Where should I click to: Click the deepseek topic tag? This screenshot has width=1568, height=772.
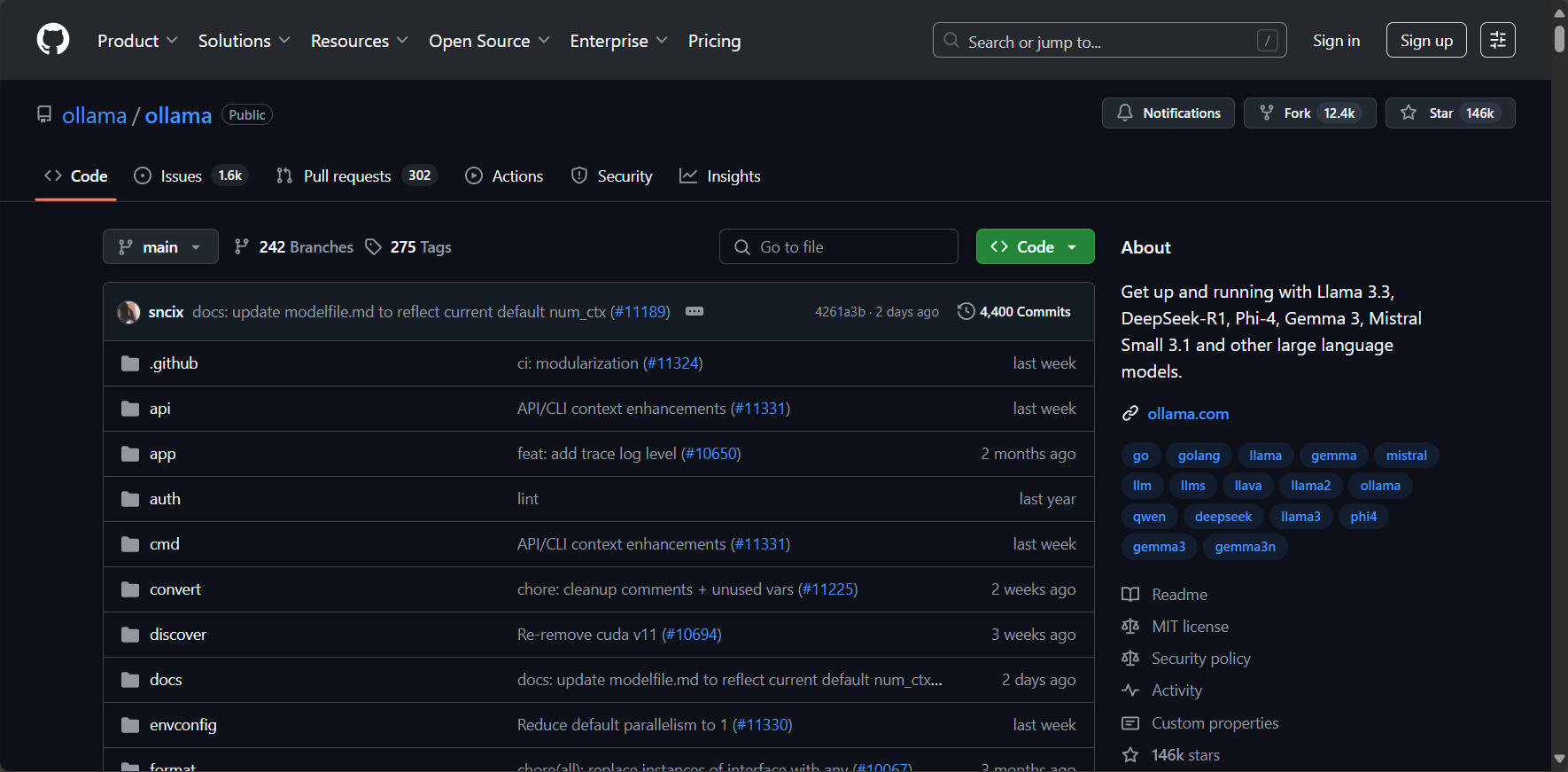(1223, 517)
